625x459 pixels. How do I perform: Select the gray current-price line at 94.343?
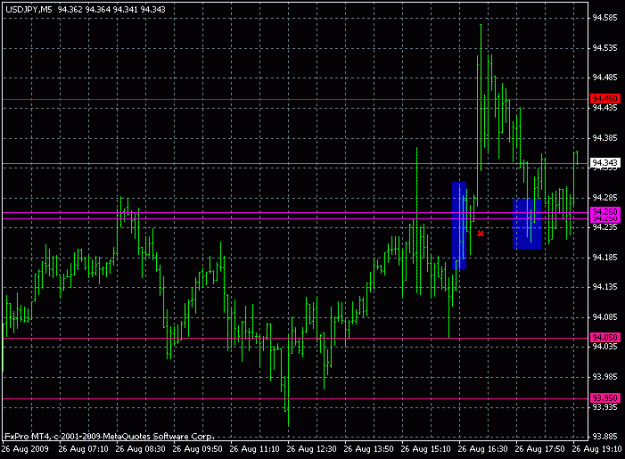click(295, 163)
